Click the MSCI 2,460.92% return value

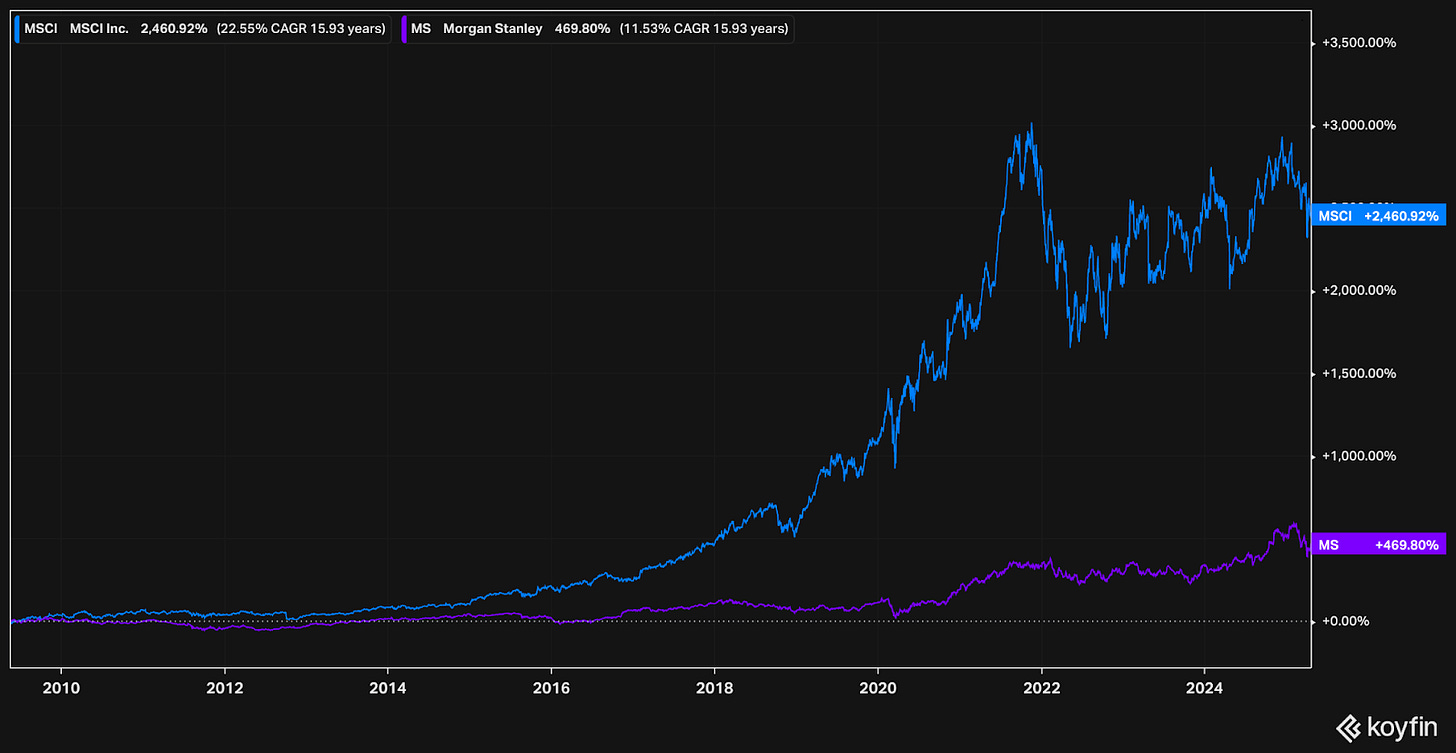click(175, 29)
